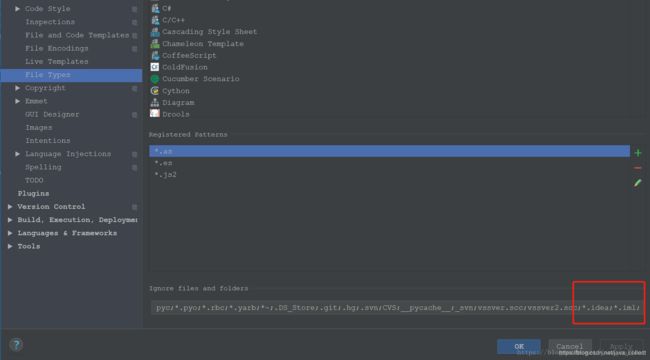Select the Cython file type icon
Screen dimensions: 650x360
(x=155, y=90)
